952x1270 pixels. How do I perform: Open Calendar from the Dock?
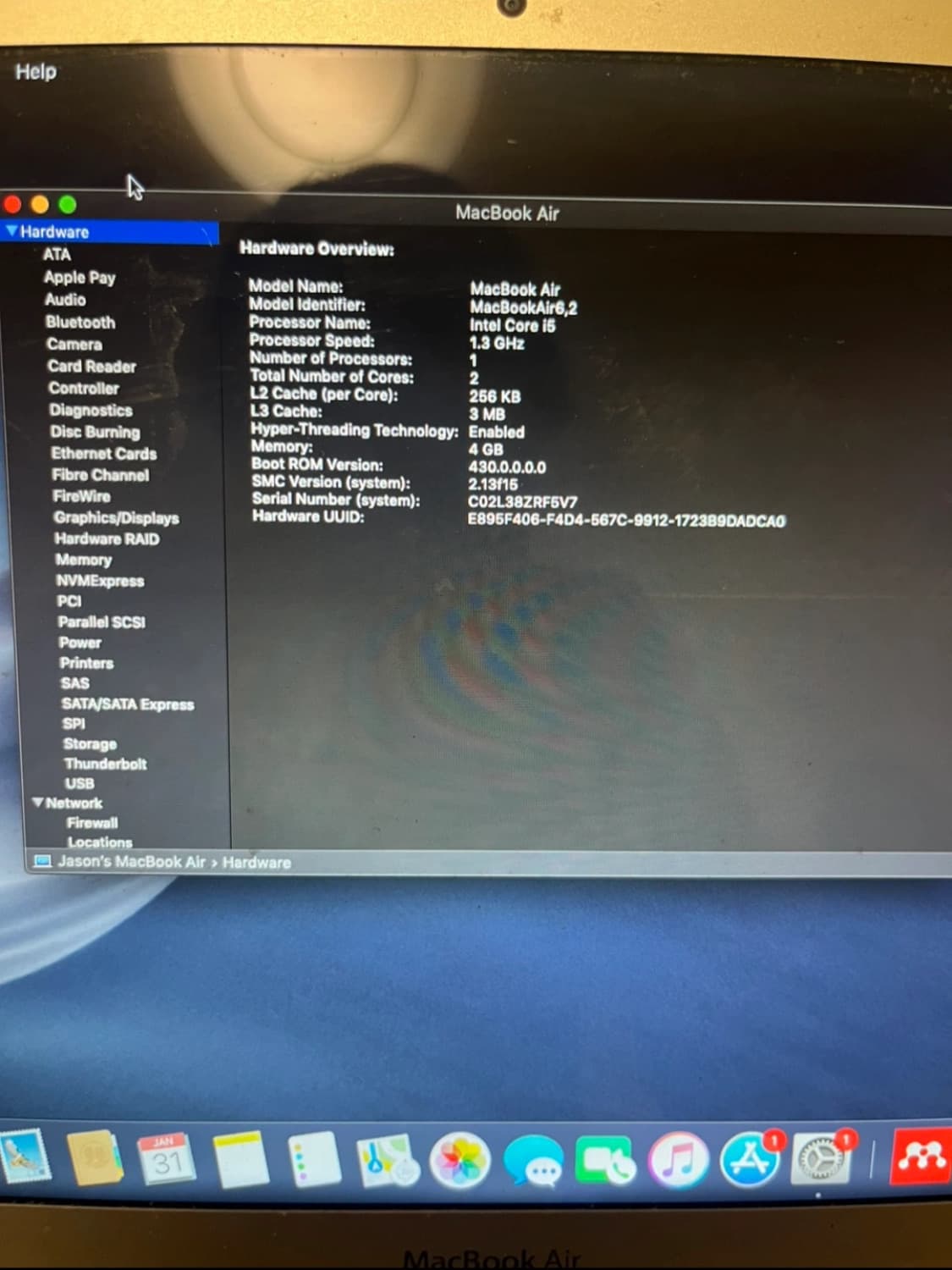click(x=166, y=1159)
